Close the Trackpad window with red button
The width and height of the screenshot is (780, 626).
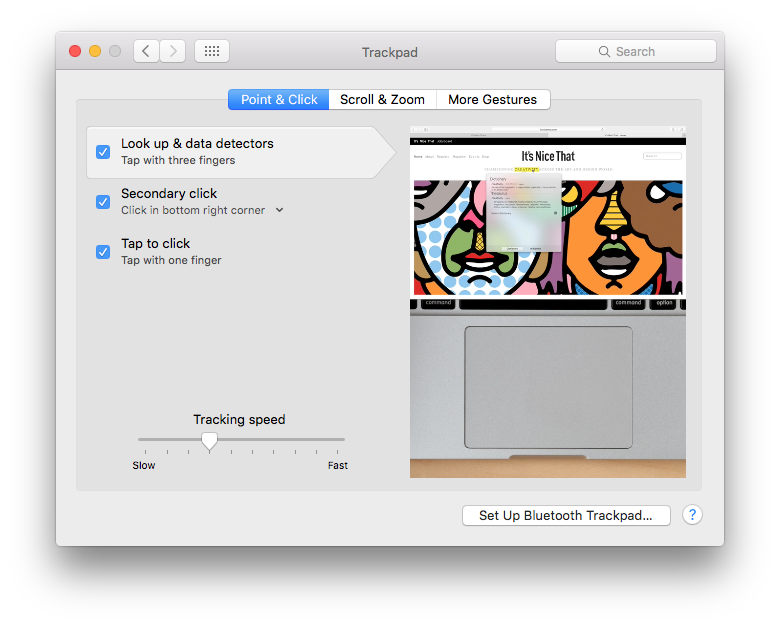75,51
